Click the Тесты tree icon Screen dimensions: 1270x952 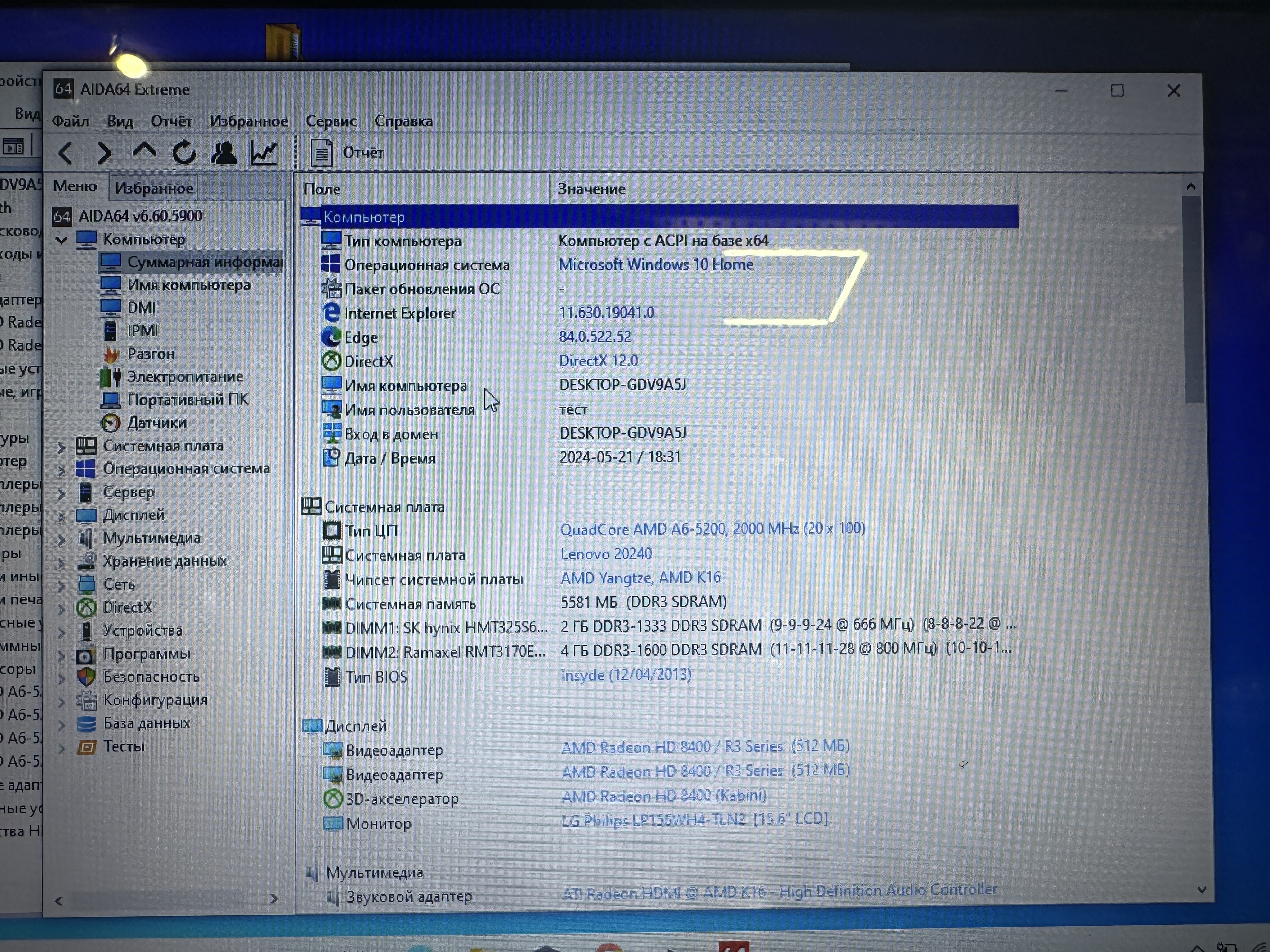tap(86, 747)
